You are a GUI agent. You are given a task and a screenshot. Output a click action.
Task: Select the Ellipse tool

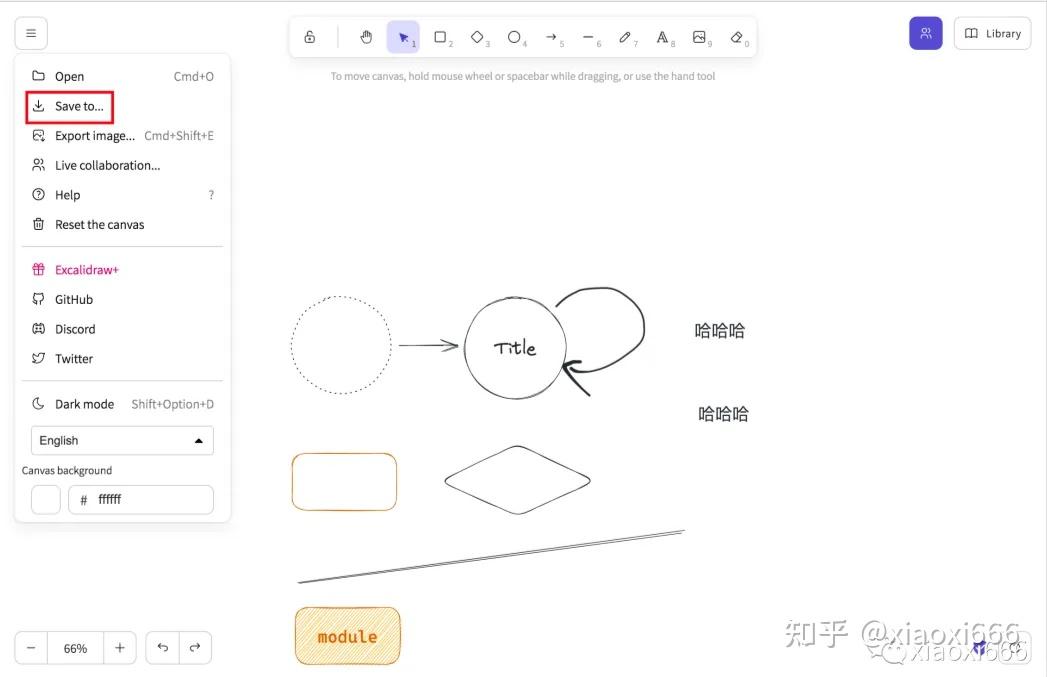[516, 36]
